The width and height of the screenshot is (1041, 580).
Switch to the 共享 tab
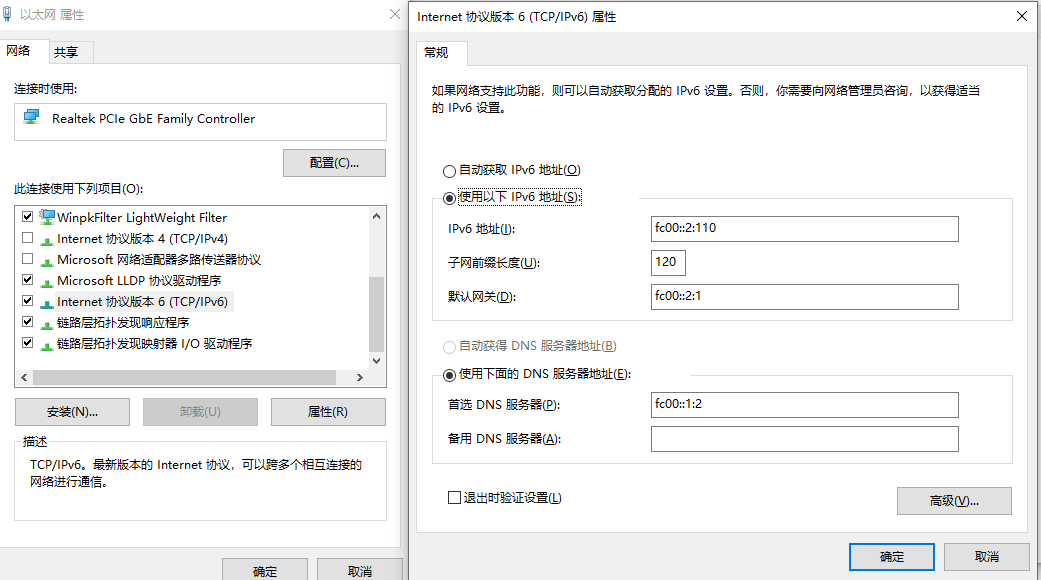(67, 52)
